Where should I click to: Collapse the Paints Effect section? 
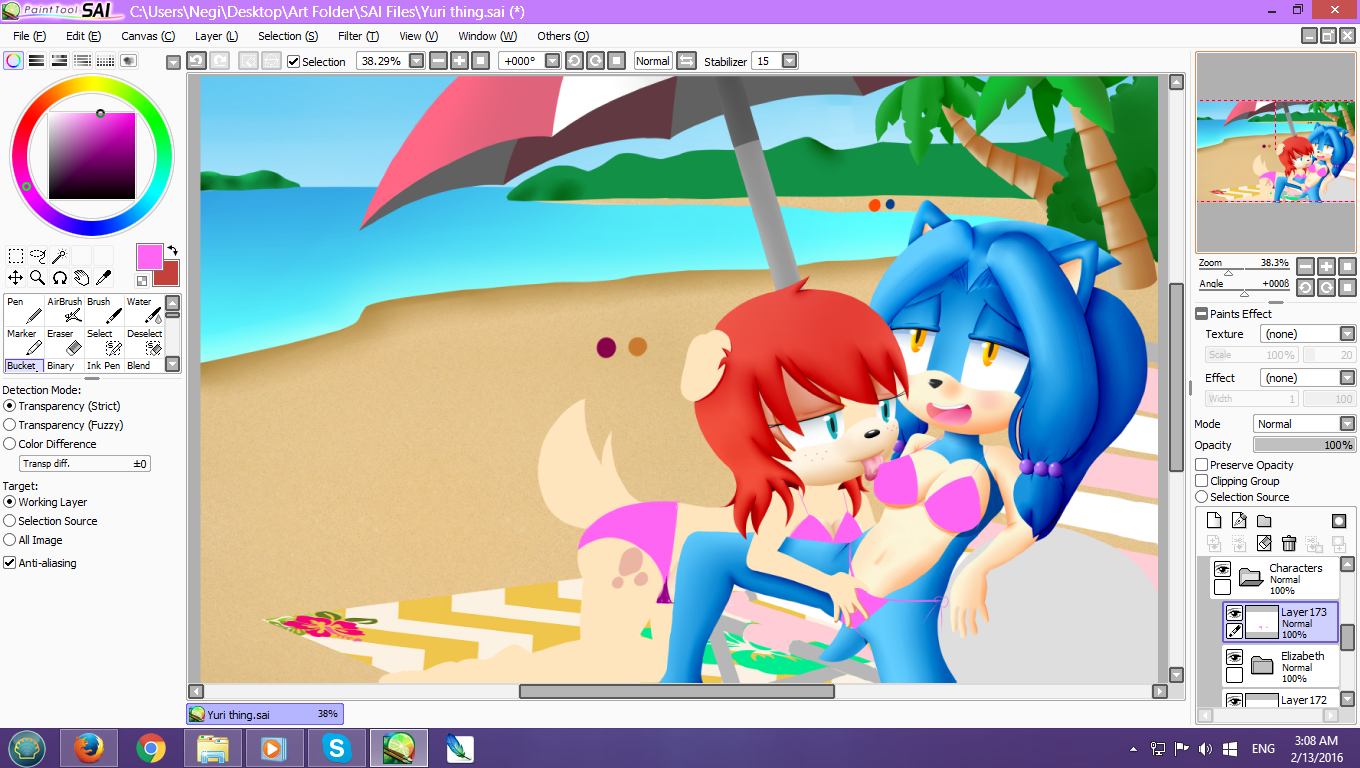(x=1202, y=314)
